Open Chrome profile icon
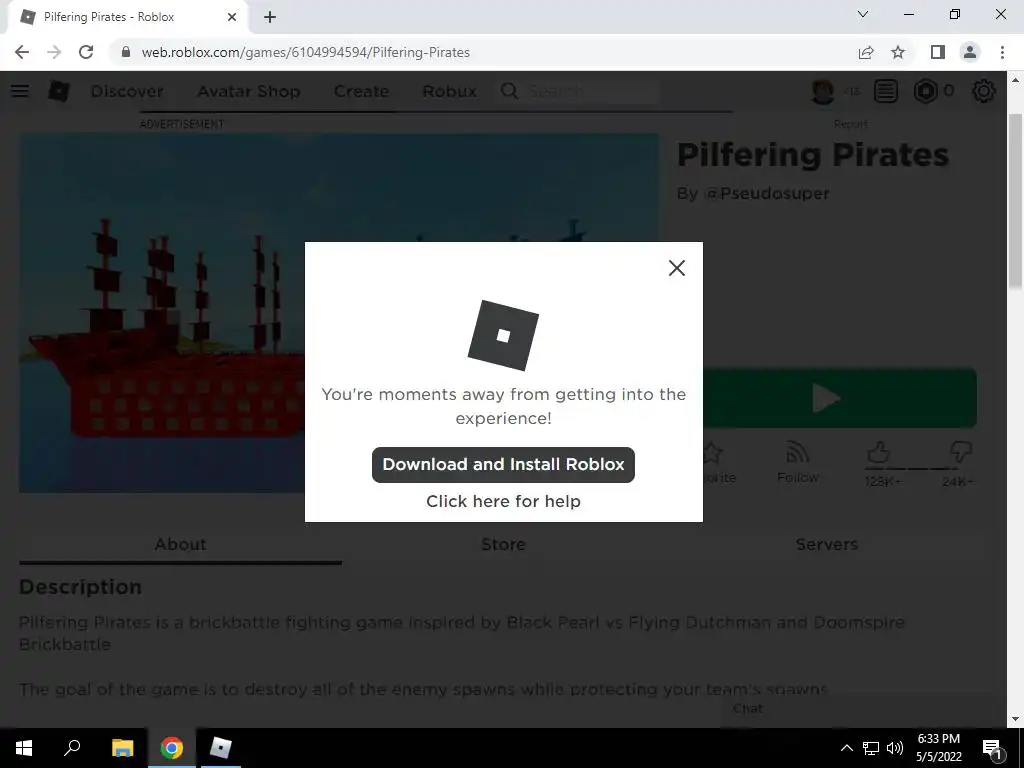 coord(970,52)
